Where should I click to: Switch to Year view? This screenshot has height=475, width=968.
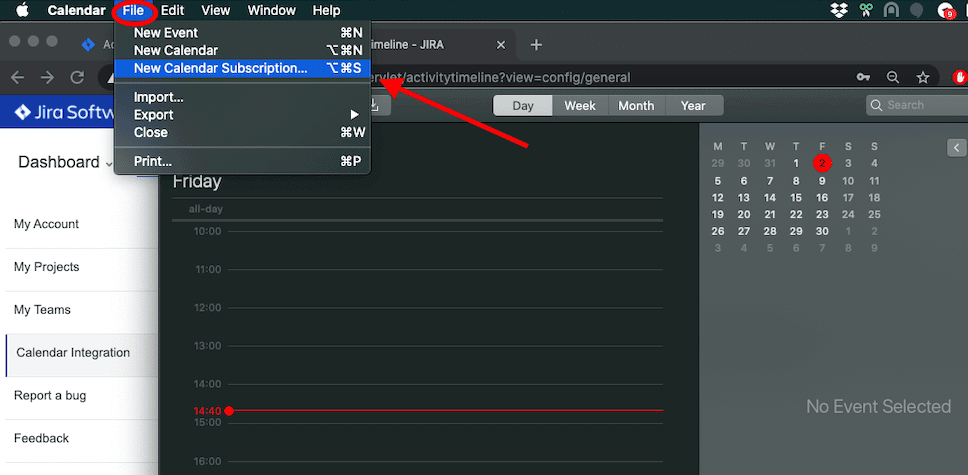693,106
